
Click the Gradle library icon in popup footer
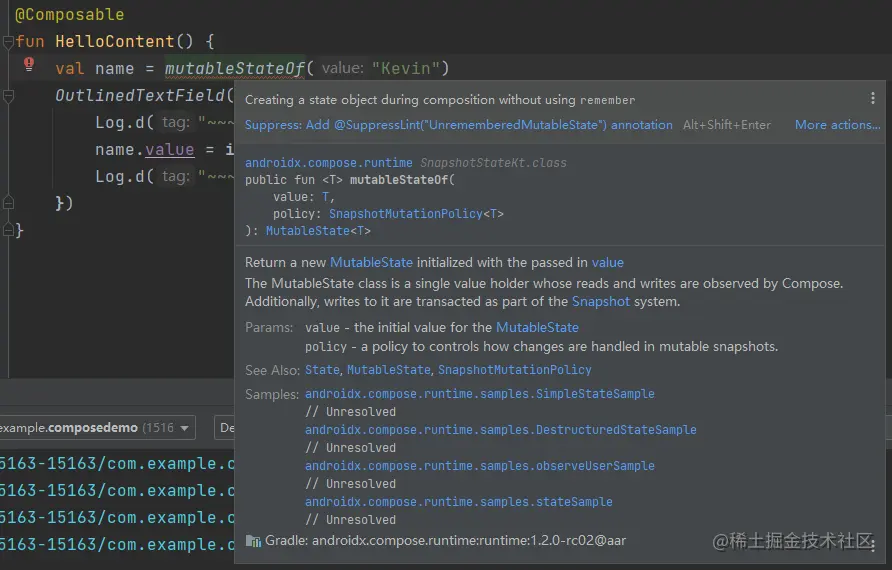coord(253,540)
